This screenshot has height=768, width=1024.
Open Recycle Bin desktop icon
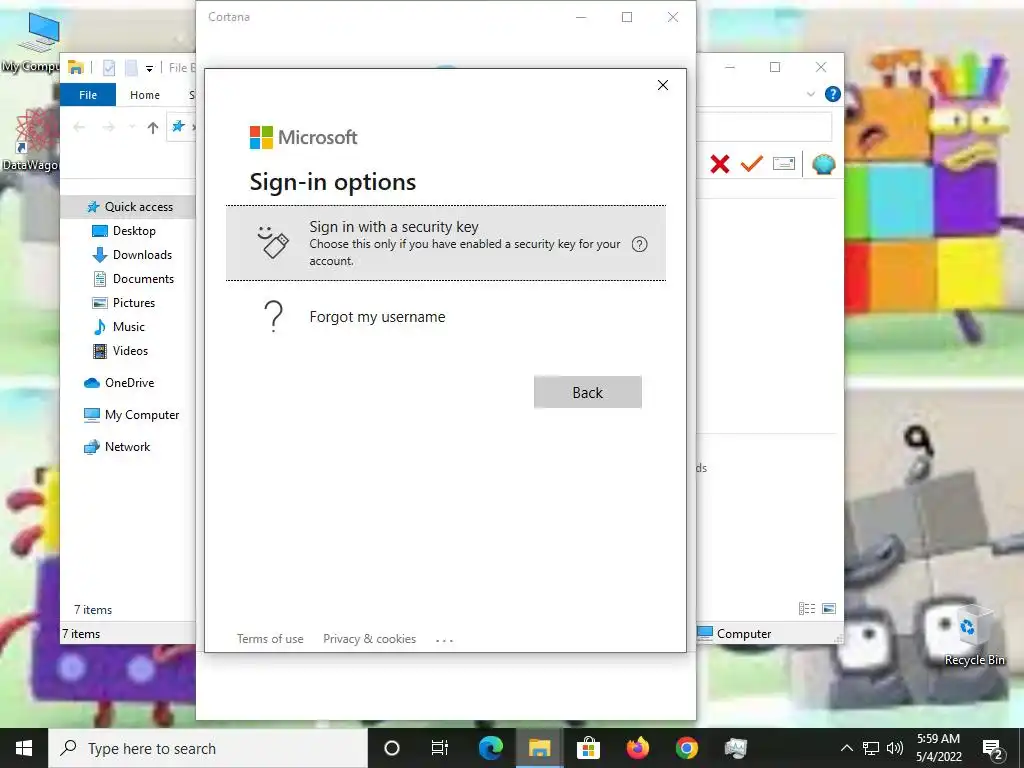click(974, 635)
